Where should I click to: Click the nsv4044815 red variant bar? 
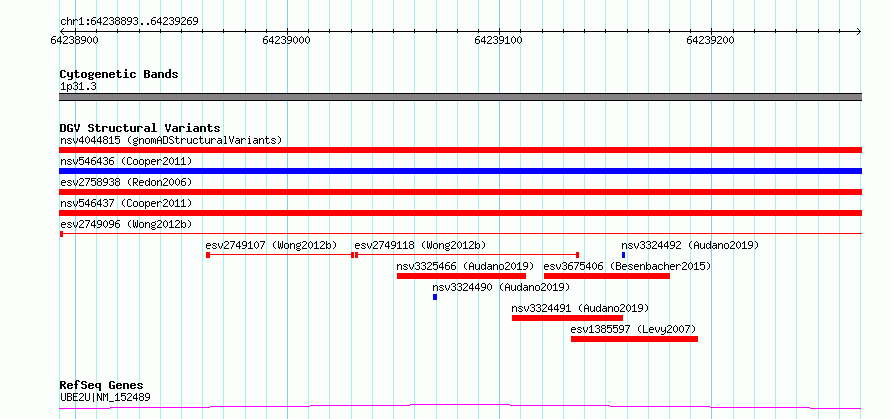460,150
